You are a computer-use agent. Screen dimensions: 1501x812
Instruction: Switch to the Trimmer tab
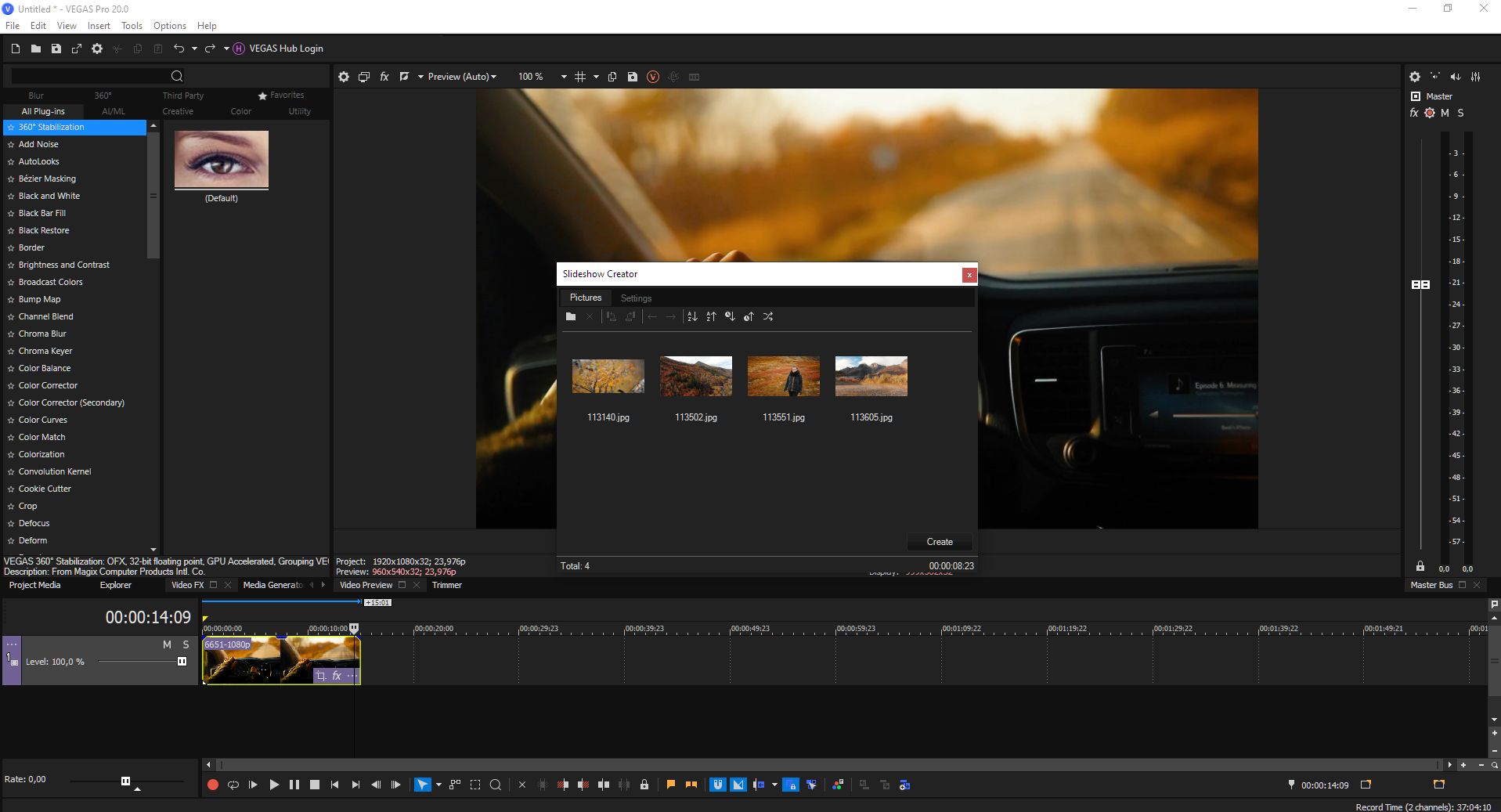(x=447, y=585)
